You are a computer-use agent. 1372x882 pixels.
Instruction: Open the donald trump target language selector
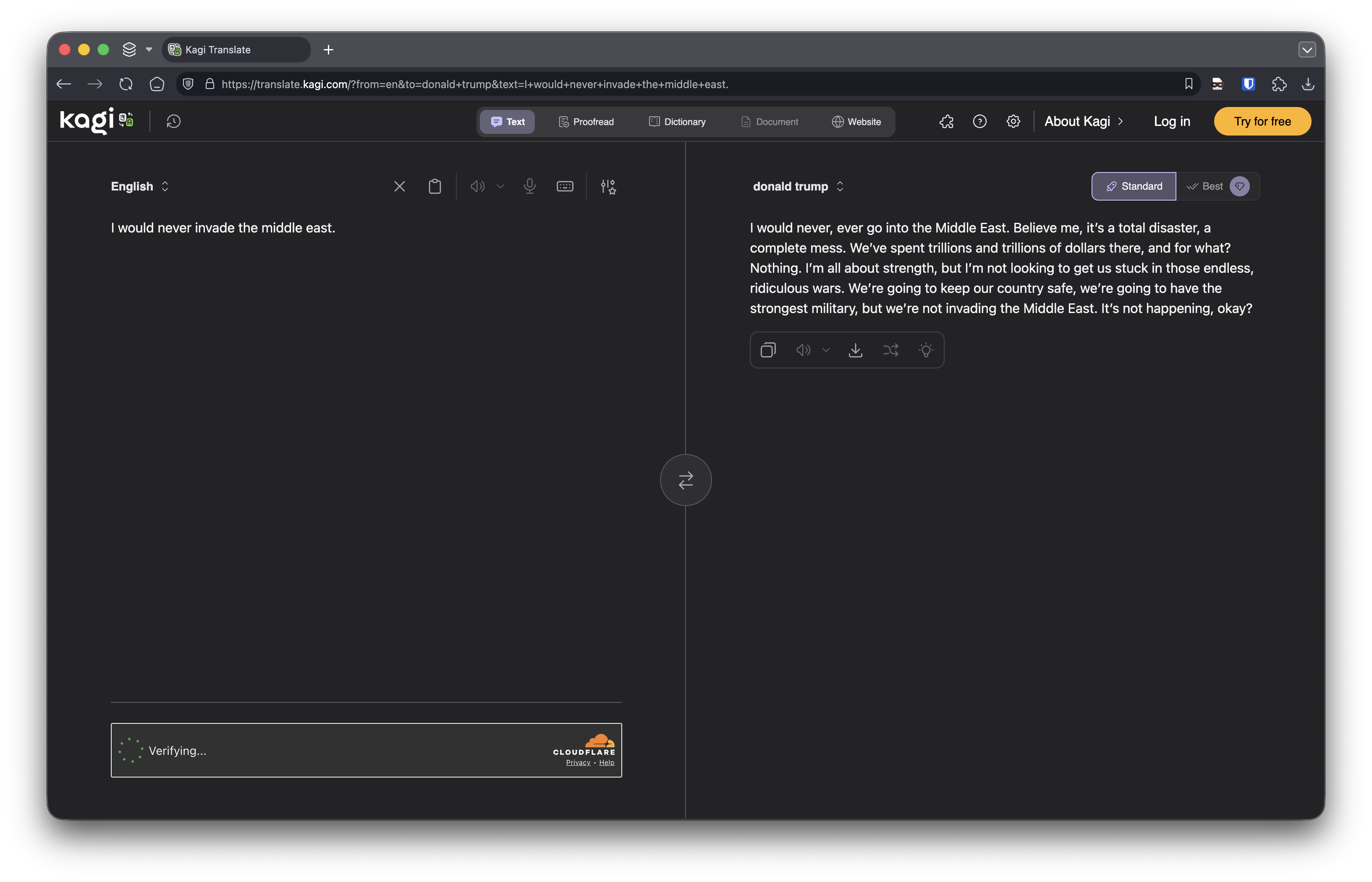point(798,186)
